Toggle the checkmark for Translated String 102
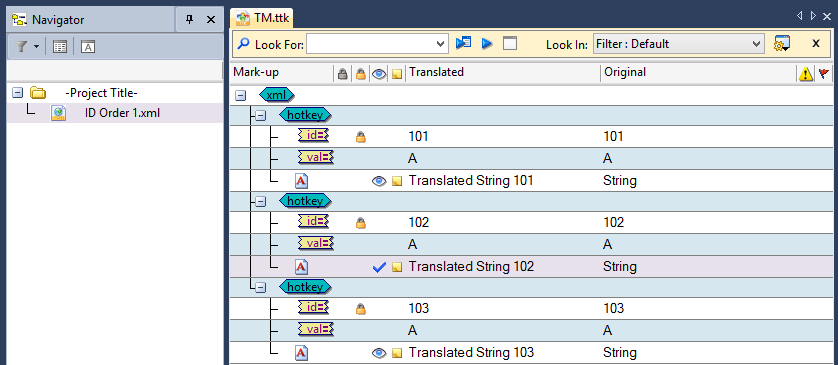The width and height of the screenshot is (838, 365). (x=379, y=267)
